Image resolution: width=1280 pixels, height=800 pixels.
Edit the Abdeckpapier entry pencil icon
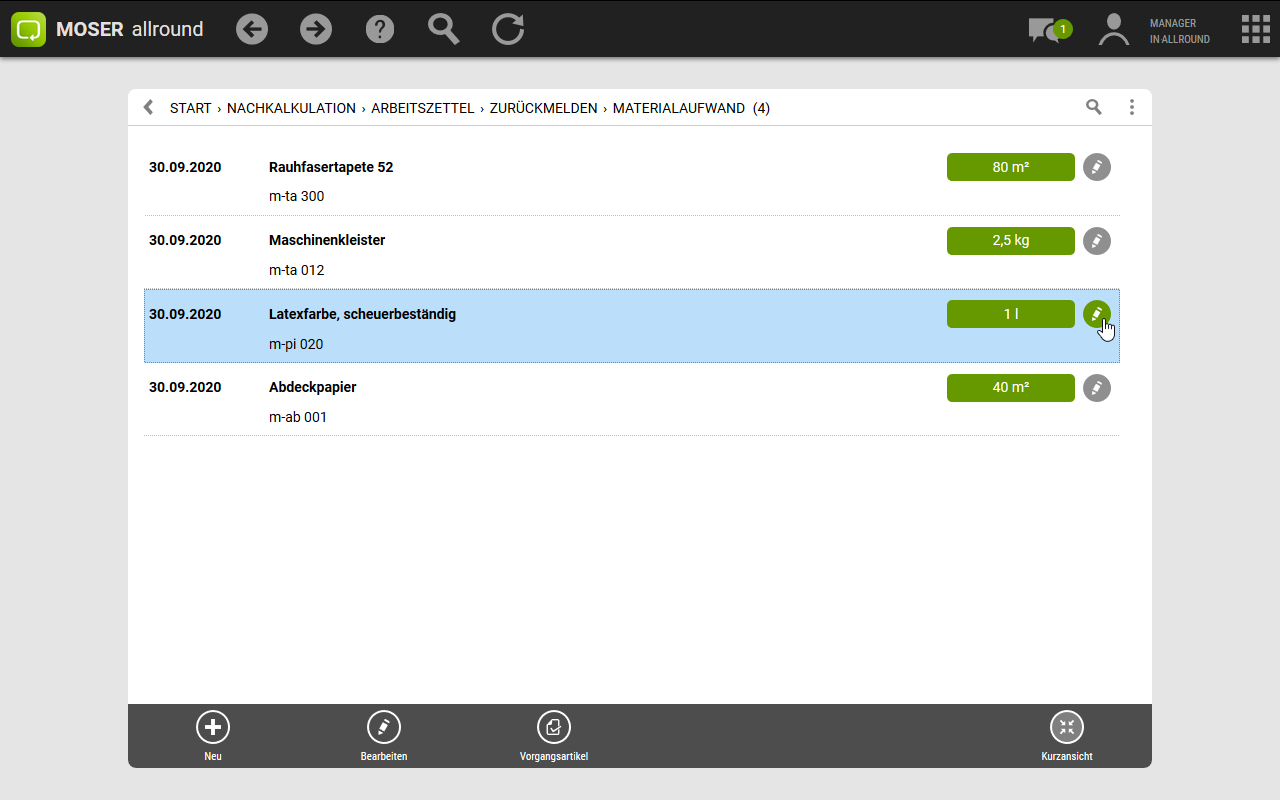tap(1097, 388)
